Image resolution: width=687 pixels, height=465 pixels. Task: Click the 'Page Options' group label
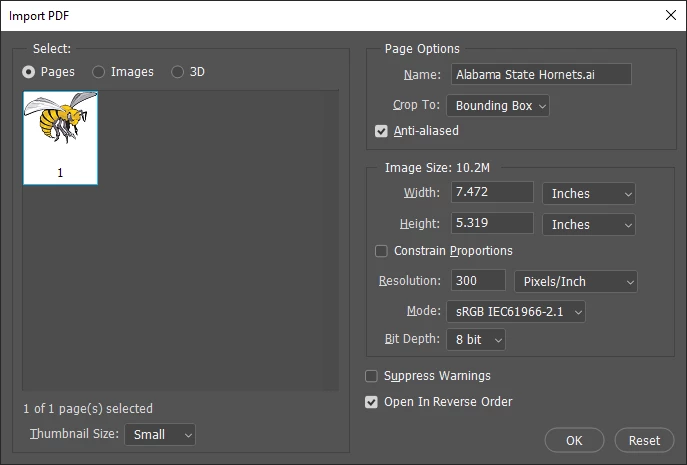(422, 49)
